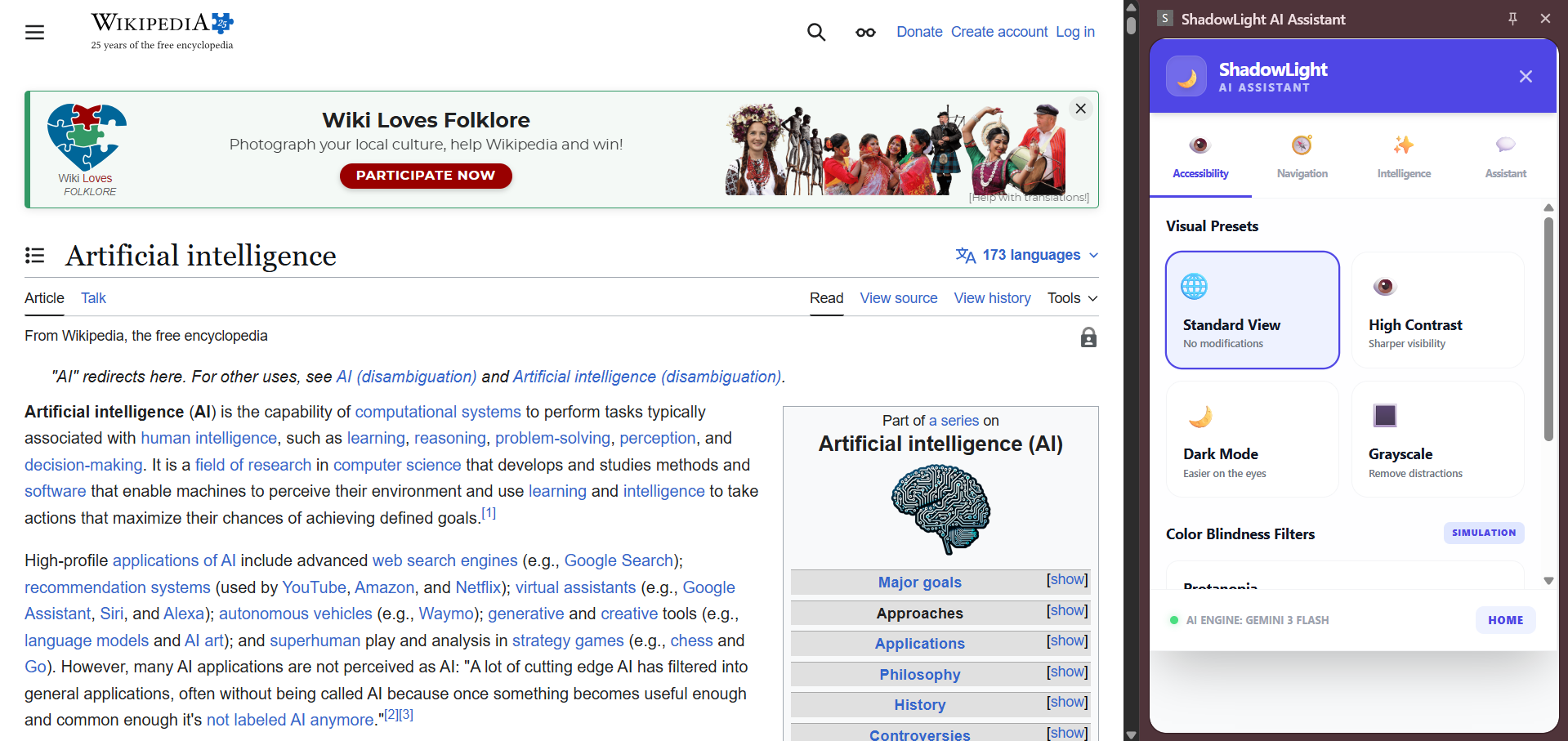Viewport: 1568px width, 741px height.
Task: Enable High Contrast preset
Action: 1438,310
